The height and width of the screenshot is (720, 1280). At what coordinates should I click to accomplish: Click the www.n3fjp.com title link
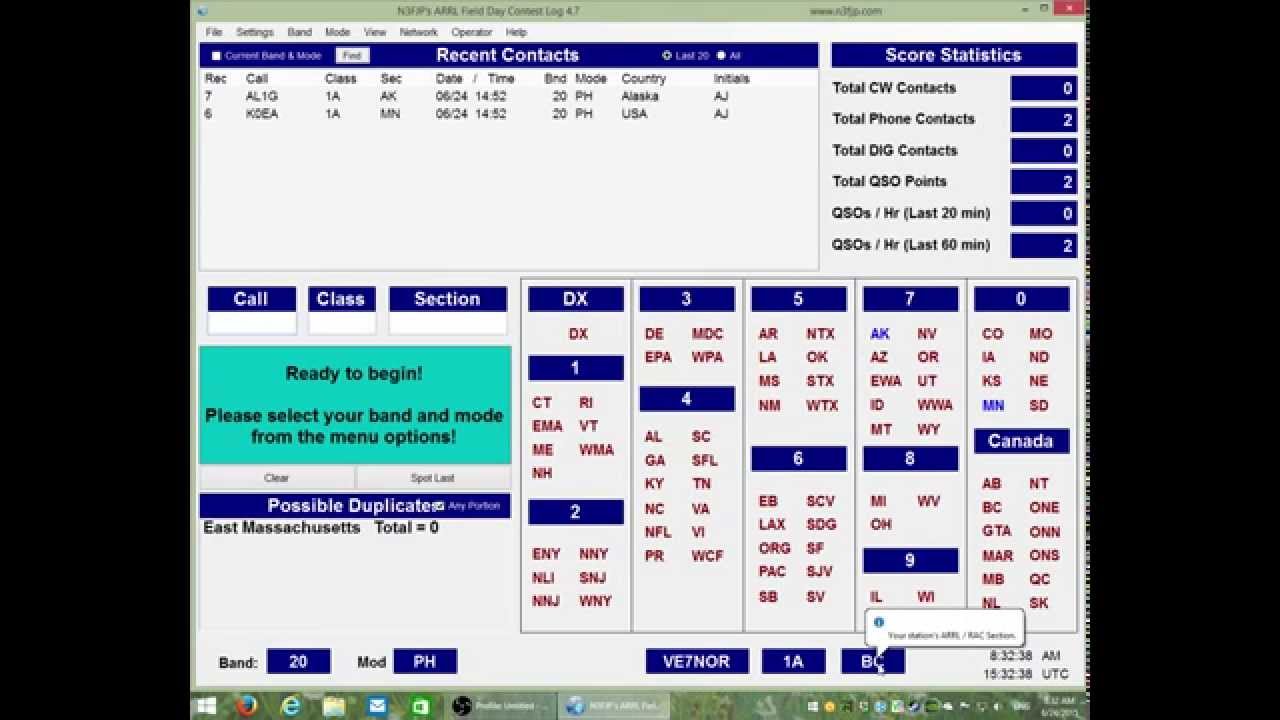pos(845,11)
